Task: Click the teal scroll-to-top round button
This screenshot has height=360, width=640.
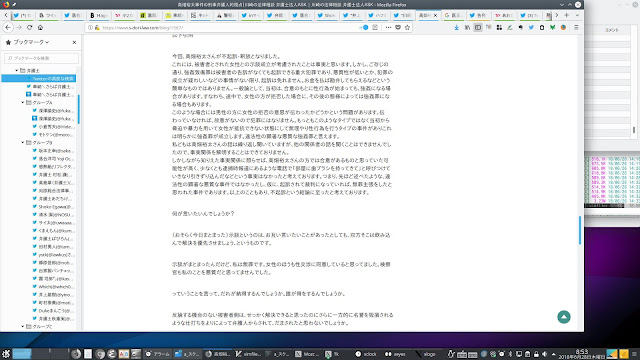Action: pos(564,317)
